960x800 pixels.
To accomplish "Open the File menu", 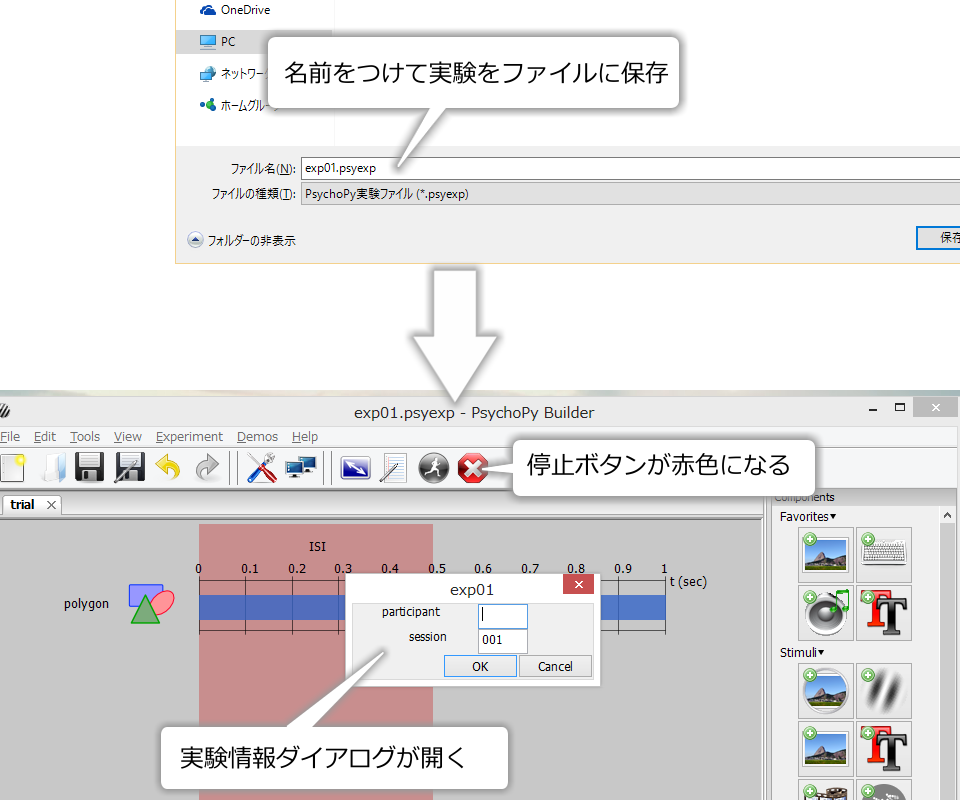I will pyautogui.click(x=10, y=436).
